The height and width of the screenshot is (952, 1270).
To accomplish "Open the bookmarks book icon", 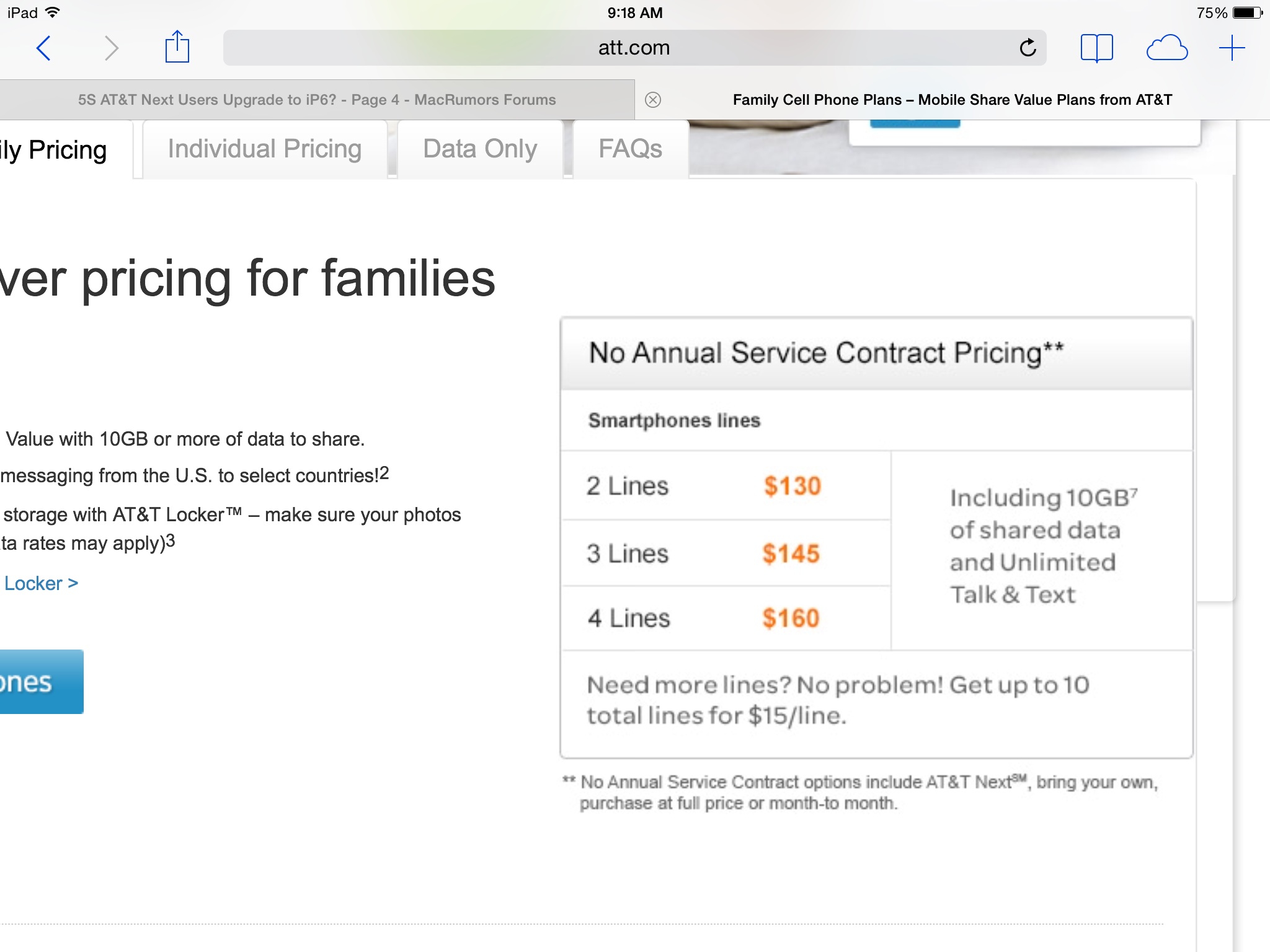I will [x=1096, y=48].
